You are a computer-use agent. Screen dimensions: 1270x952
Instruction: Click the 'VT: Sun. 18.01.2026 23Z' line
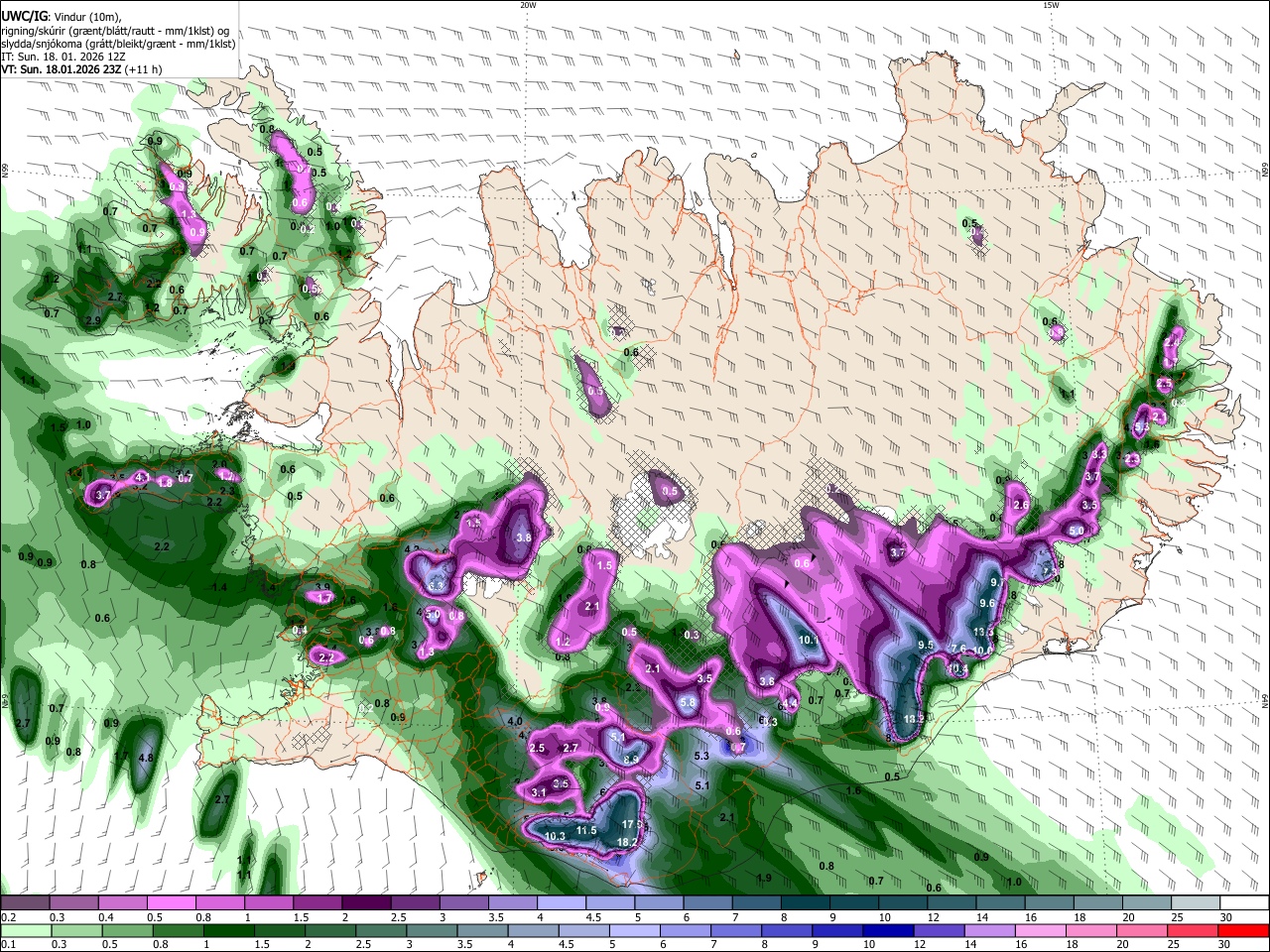click(62, 70)
